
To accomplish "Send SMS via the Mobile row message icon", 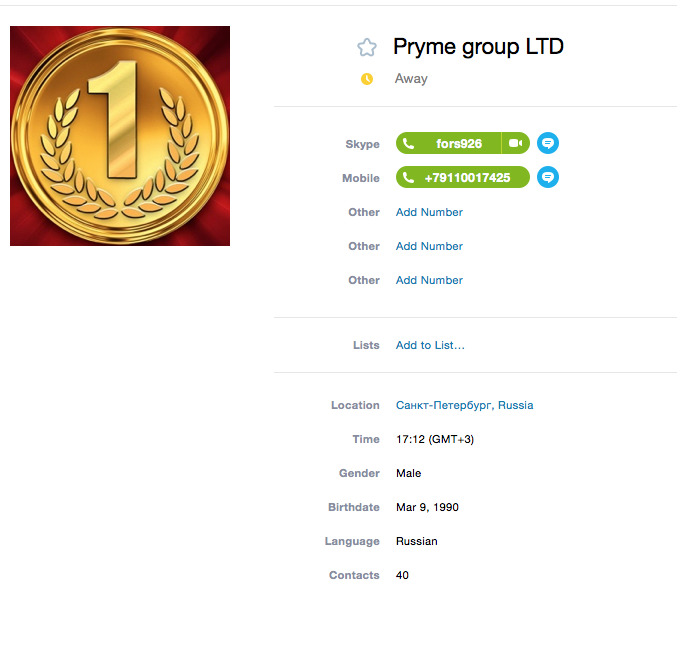I will coord(547,177).
